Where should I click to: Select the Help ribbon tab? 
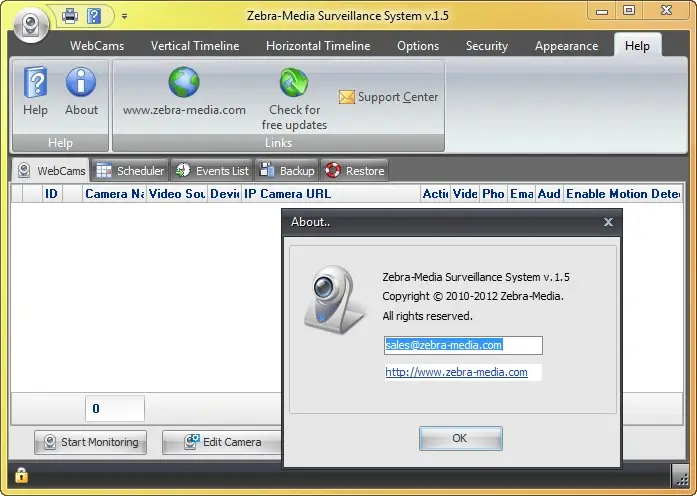click(x=637, y=45)
